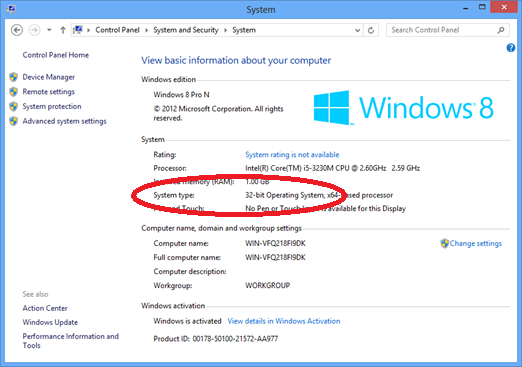Screen dimensions: 522x367
Task: Click the Forward arrow navigation button
Action: (34, 30)
